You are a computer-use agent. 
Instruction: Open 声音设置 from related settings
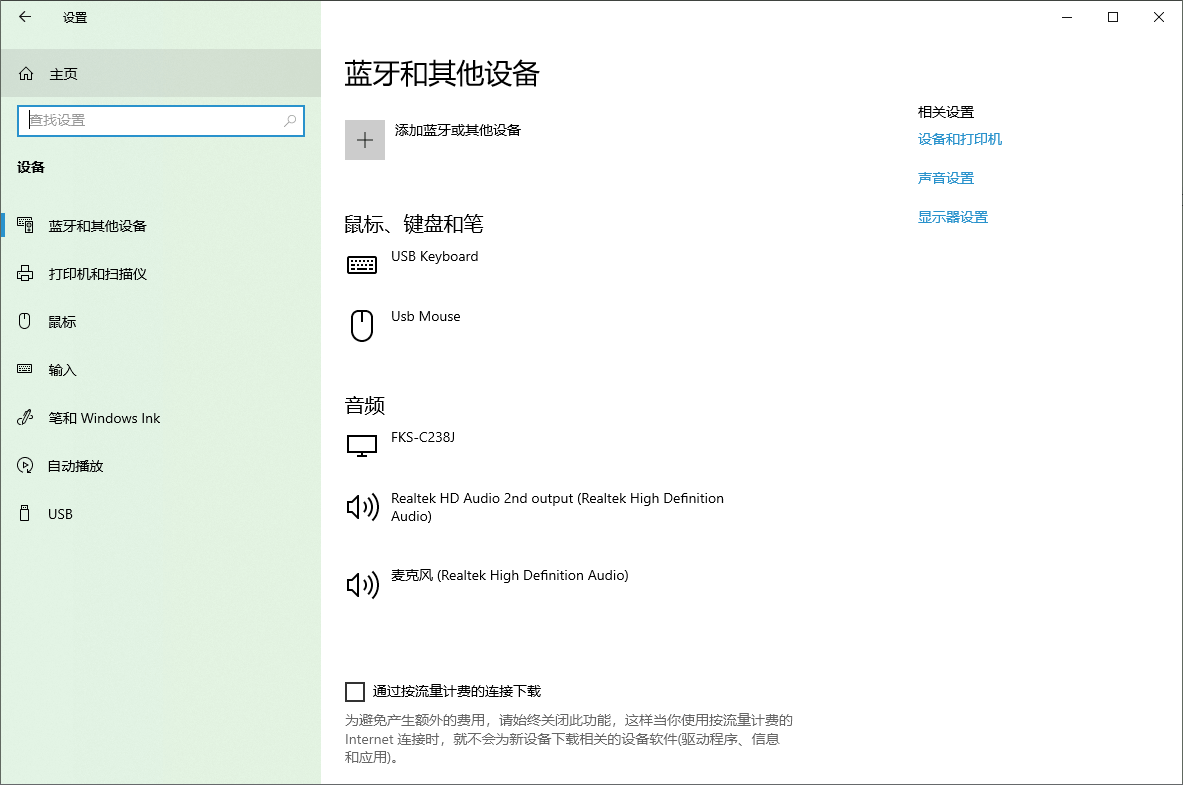coord(945,177)
